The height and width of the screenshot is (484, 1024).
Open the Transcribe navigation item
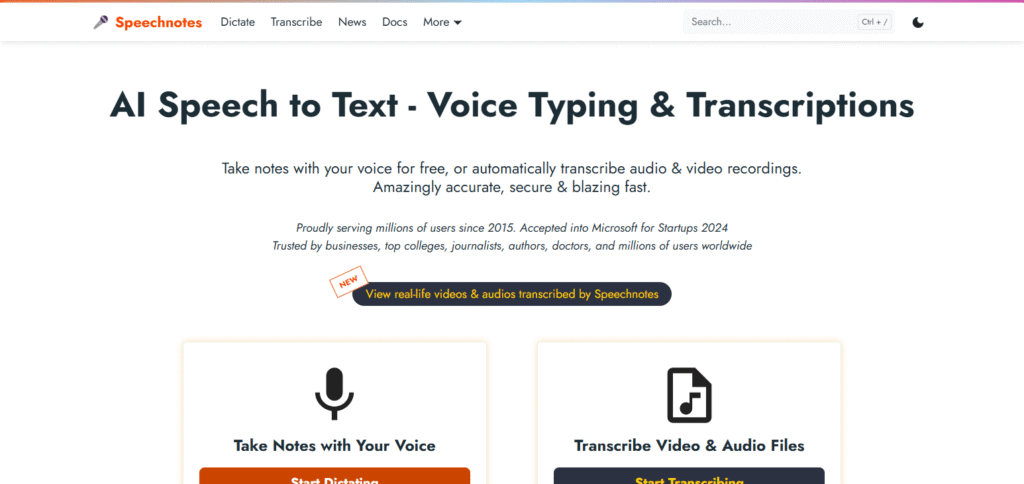[296, 22]
